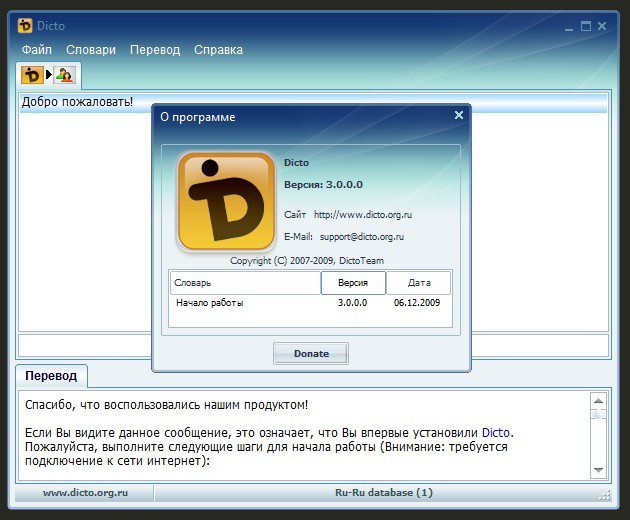Screen dimensions: 630x520
Task: Click the large Dicto logo in the about dialog
Action: click(226, 201)
